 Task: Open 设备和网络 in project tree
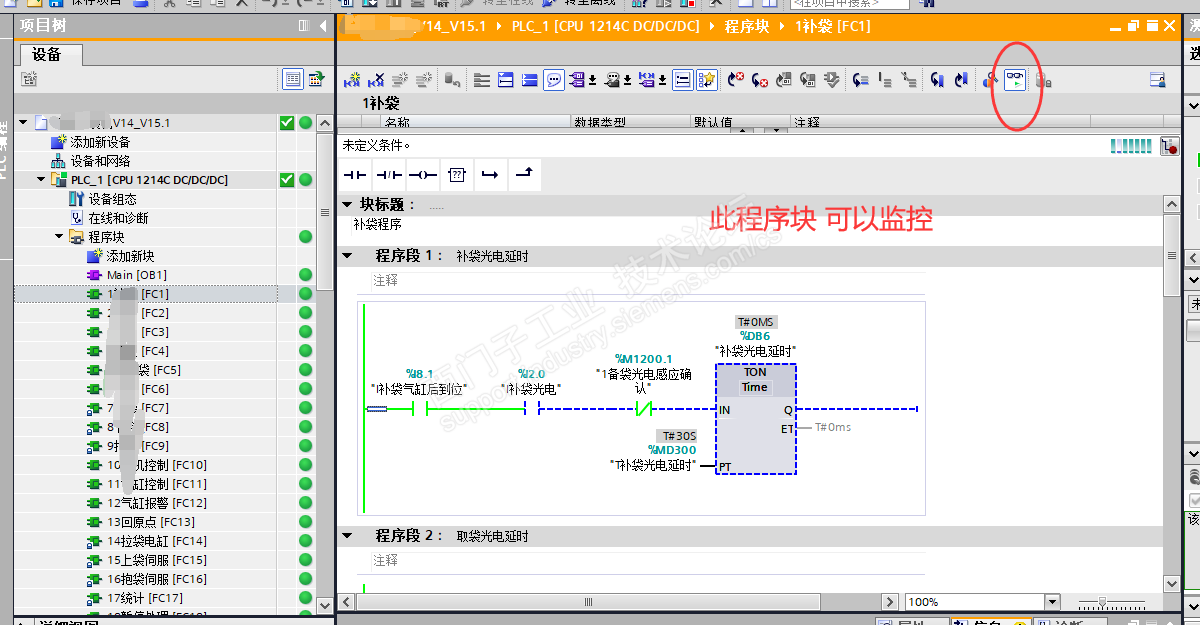(100, 161)
